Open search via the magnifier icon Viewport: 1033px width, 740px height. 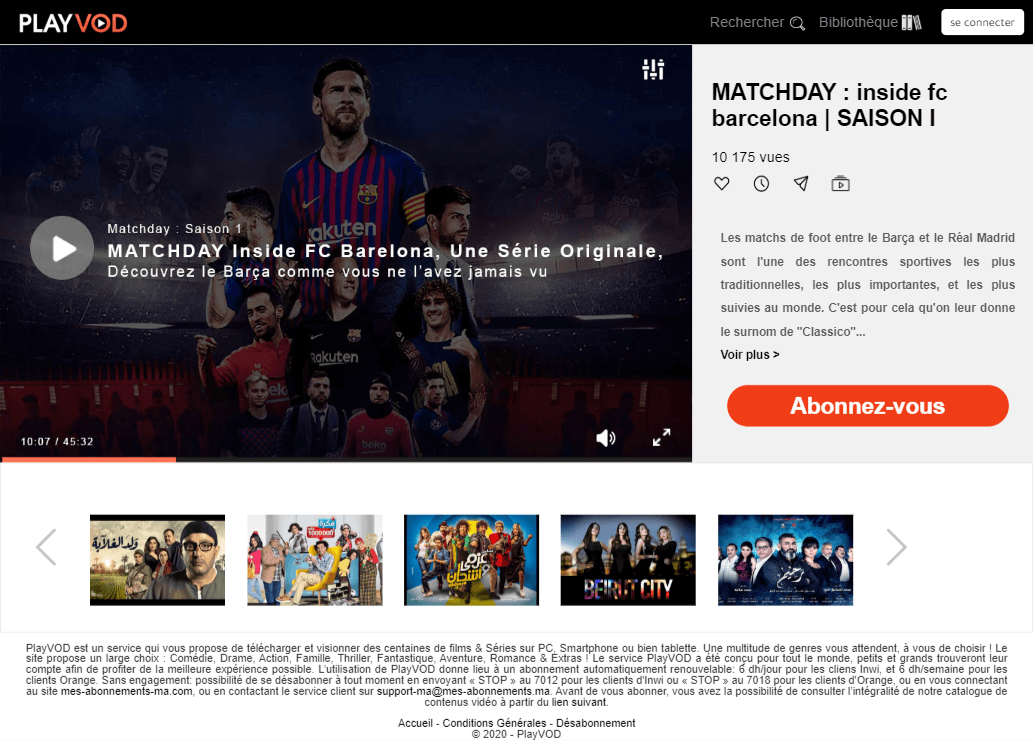[797, 24]
